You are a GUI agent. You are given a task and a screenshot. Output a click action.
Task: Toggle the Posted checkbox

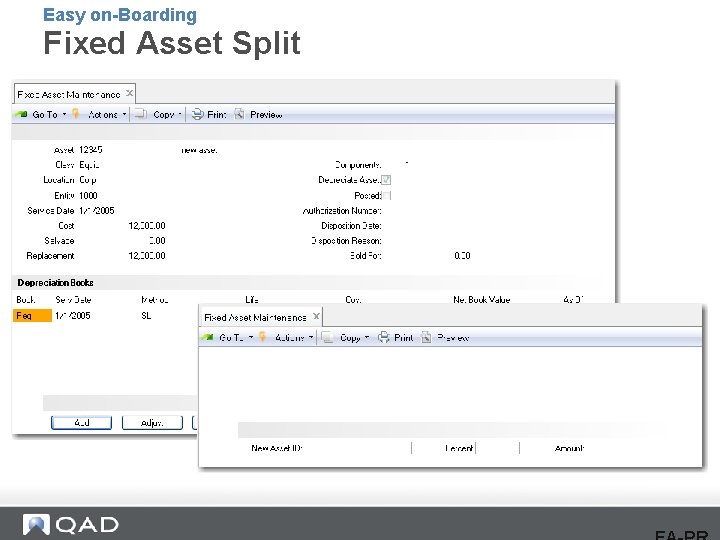coord(387,196)
